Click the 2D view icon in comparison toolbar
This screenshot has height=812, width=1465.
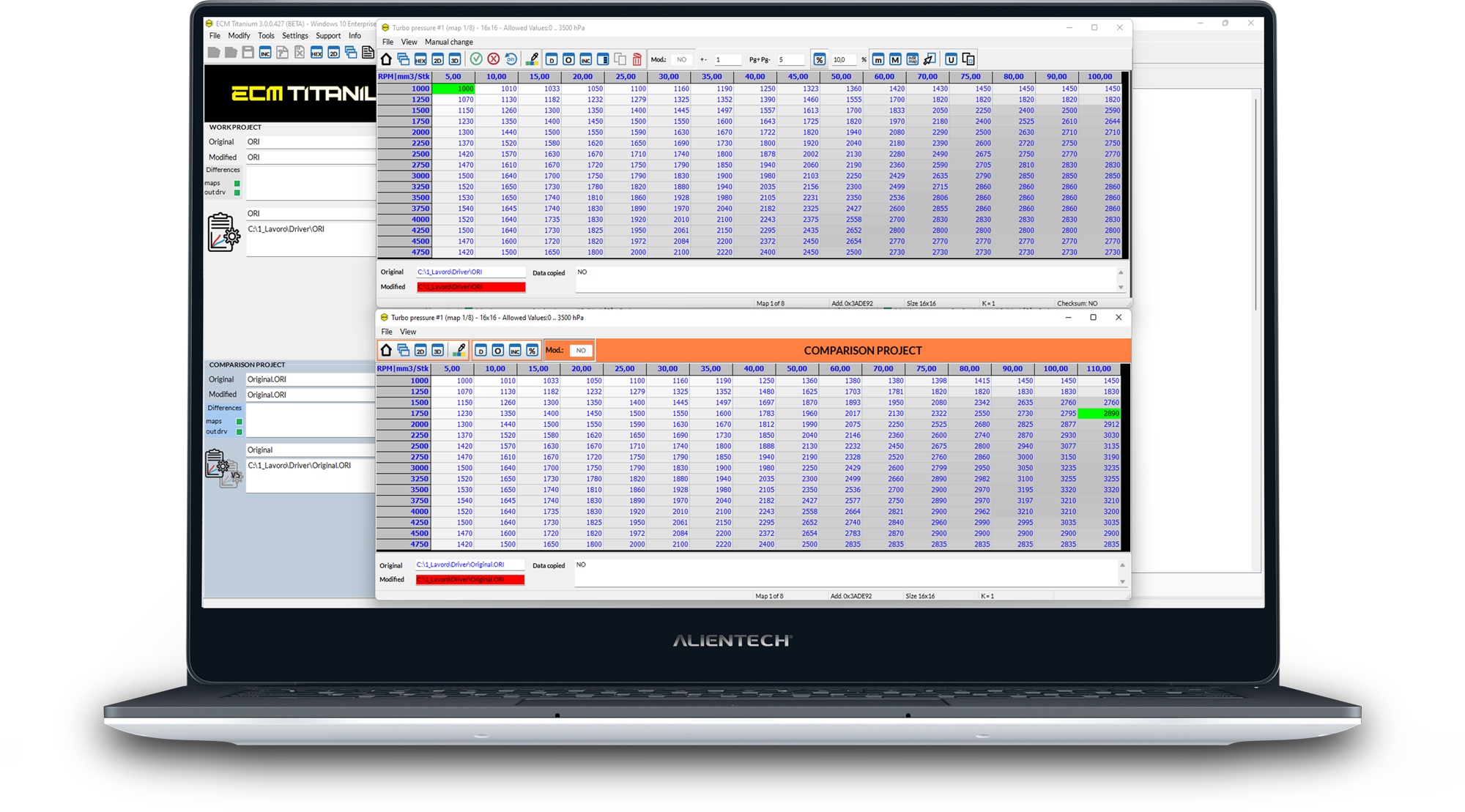420,351
